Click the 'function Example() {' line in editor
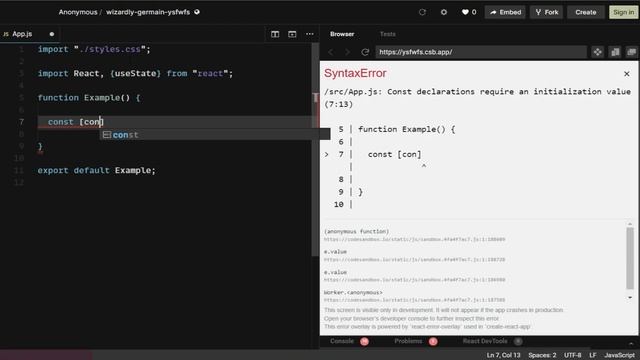640x360 pixels. tap(89, 98)
